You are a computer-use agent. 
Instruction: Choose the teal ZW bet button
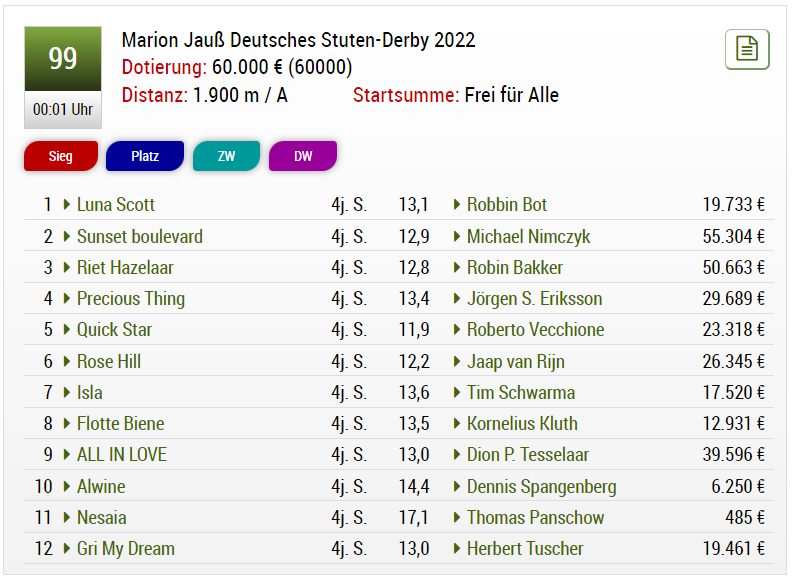(x=226, y=156)
